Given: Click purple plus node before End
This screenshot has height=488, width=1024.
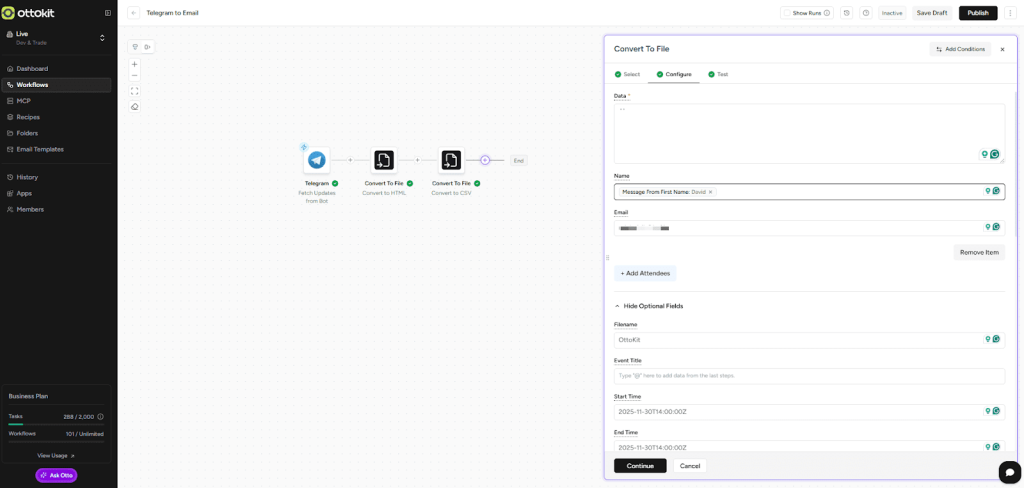Looking at the screenshot, I should pos(485,160).
